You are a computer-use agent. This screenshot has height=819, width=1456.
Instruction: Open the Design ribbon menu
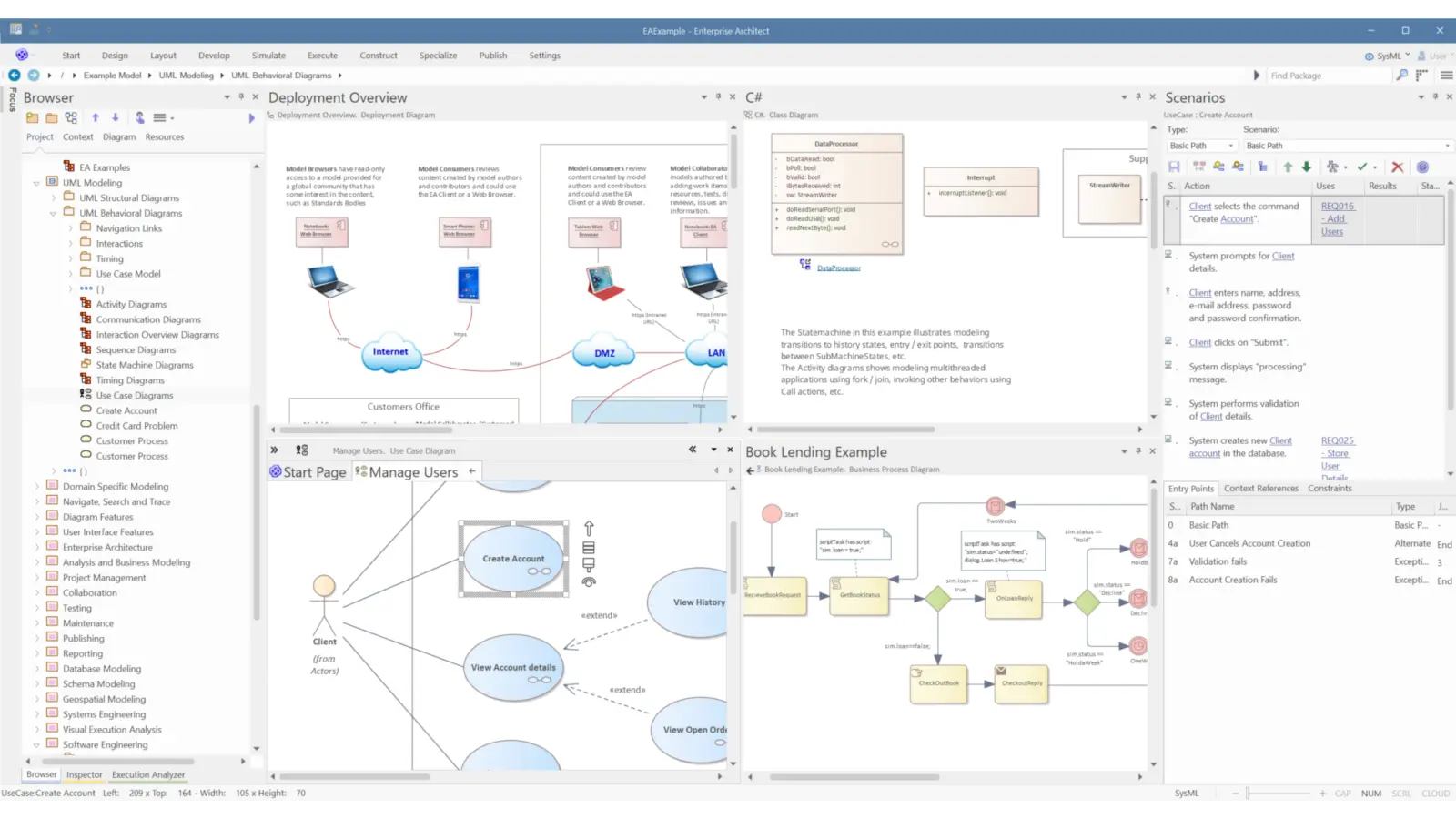[x=115, y=55]
